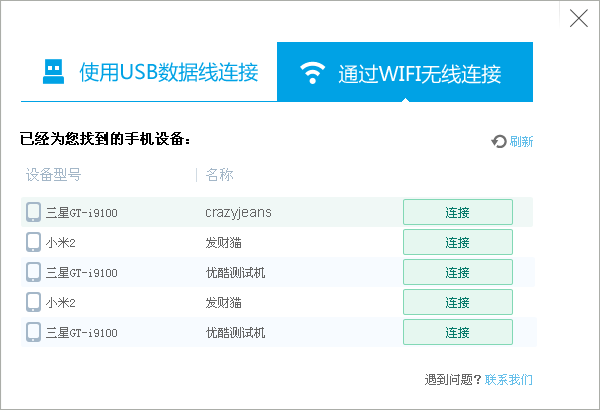
Task: Click the WiFi signal icon
Action: [x=314, y=73]
